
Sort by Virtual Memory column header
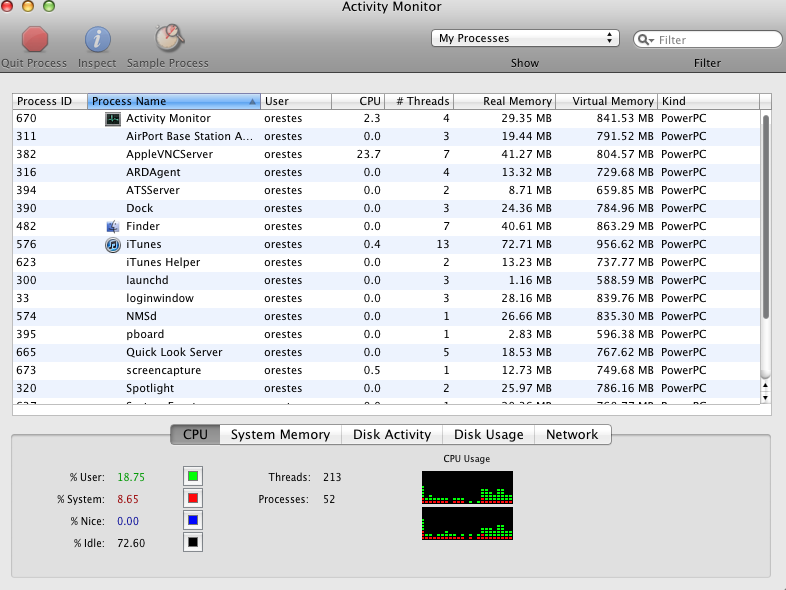pyautogui.click(x=607, y=101)
